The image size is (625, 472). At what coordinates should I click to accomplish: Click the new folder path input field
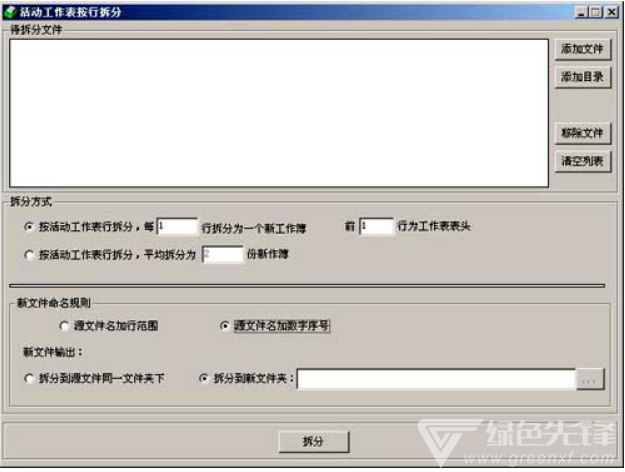click(436, 379)
